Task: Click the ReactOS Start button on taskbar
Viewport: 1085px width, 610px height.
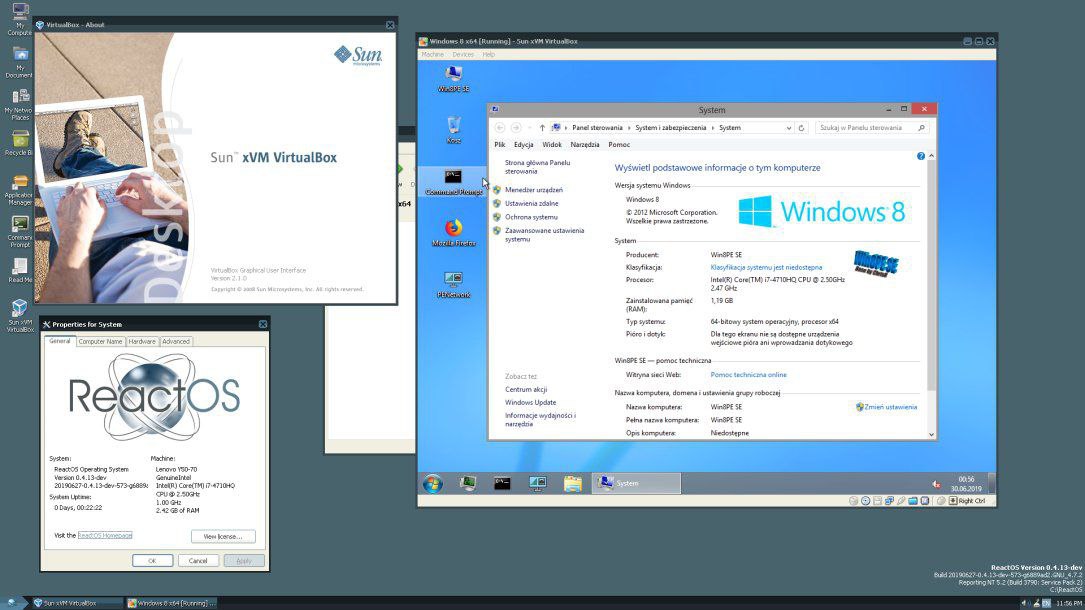Action: (12, 603)
